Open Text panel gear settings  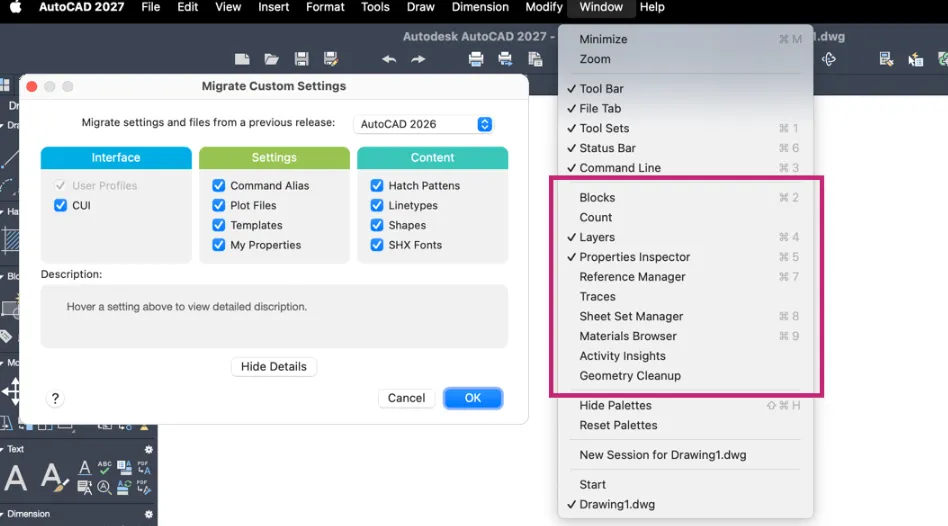pos(149,449)
